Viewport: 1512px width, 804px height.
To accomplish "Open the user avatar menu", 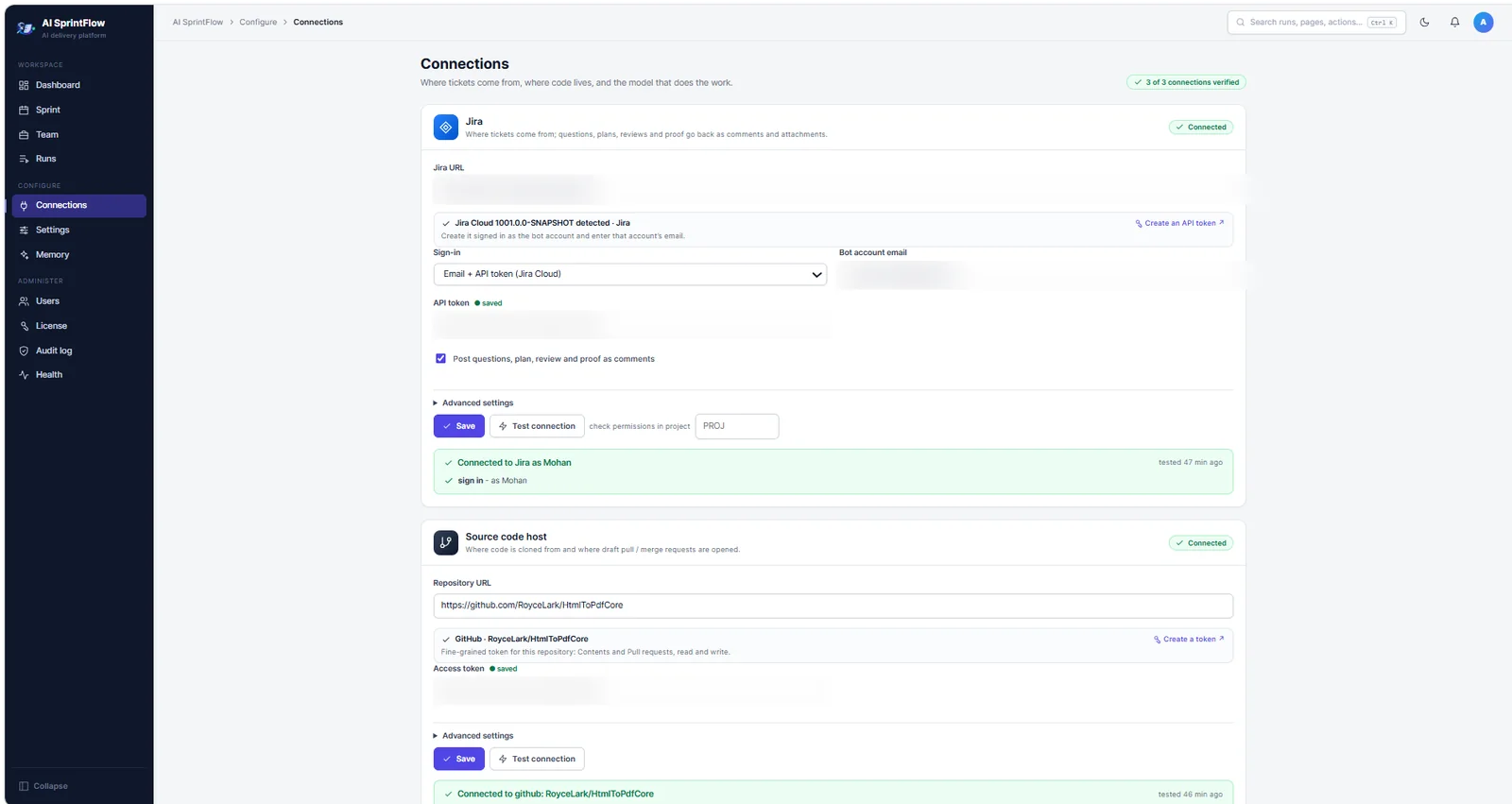I will (x=1484, y=22).
